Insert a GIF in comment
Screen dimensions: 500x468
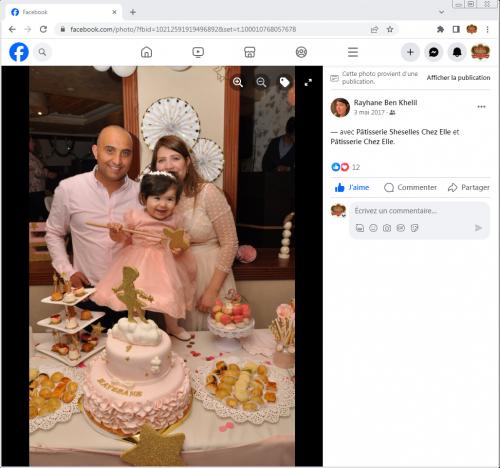401,228
